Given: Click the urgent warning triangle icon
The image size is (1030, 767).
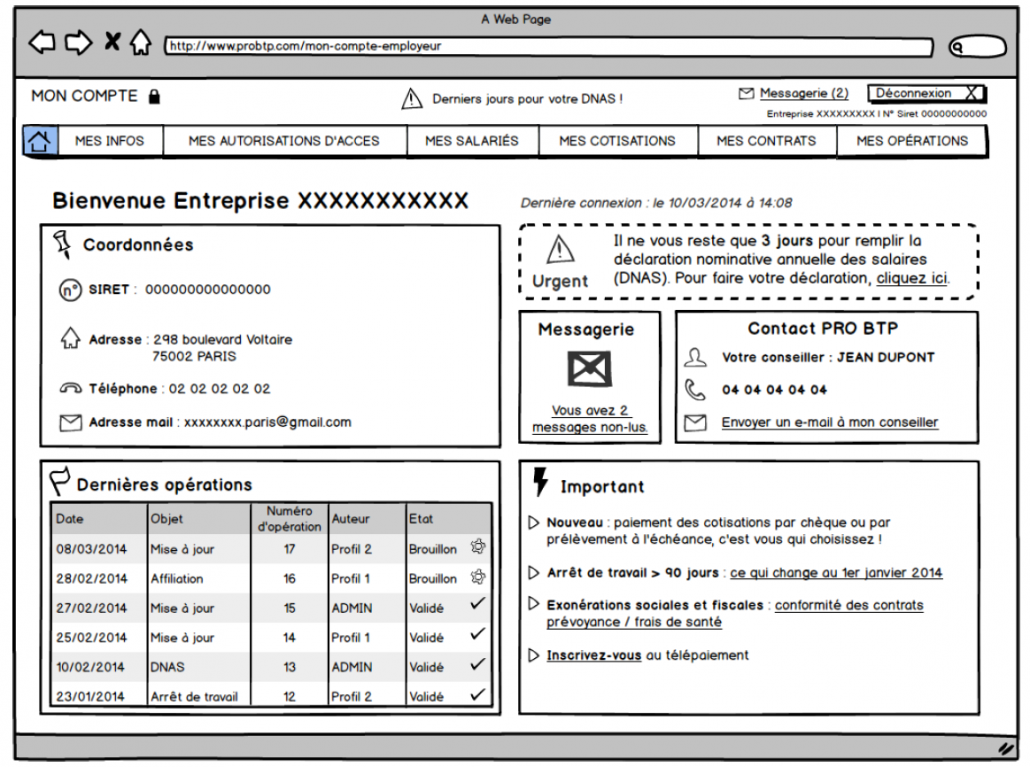Looking at the screenshot, I should click(x=559, y=250).
